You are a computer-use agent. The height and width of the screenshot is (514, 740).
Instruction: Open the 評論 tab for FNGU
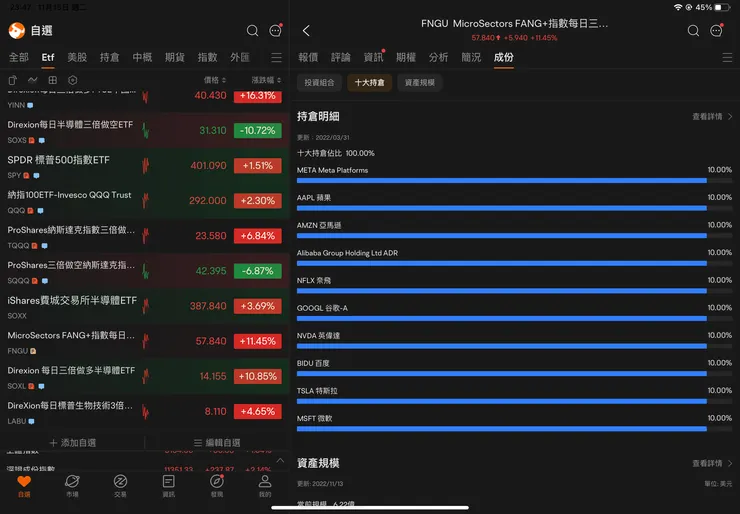click(341, 58)
